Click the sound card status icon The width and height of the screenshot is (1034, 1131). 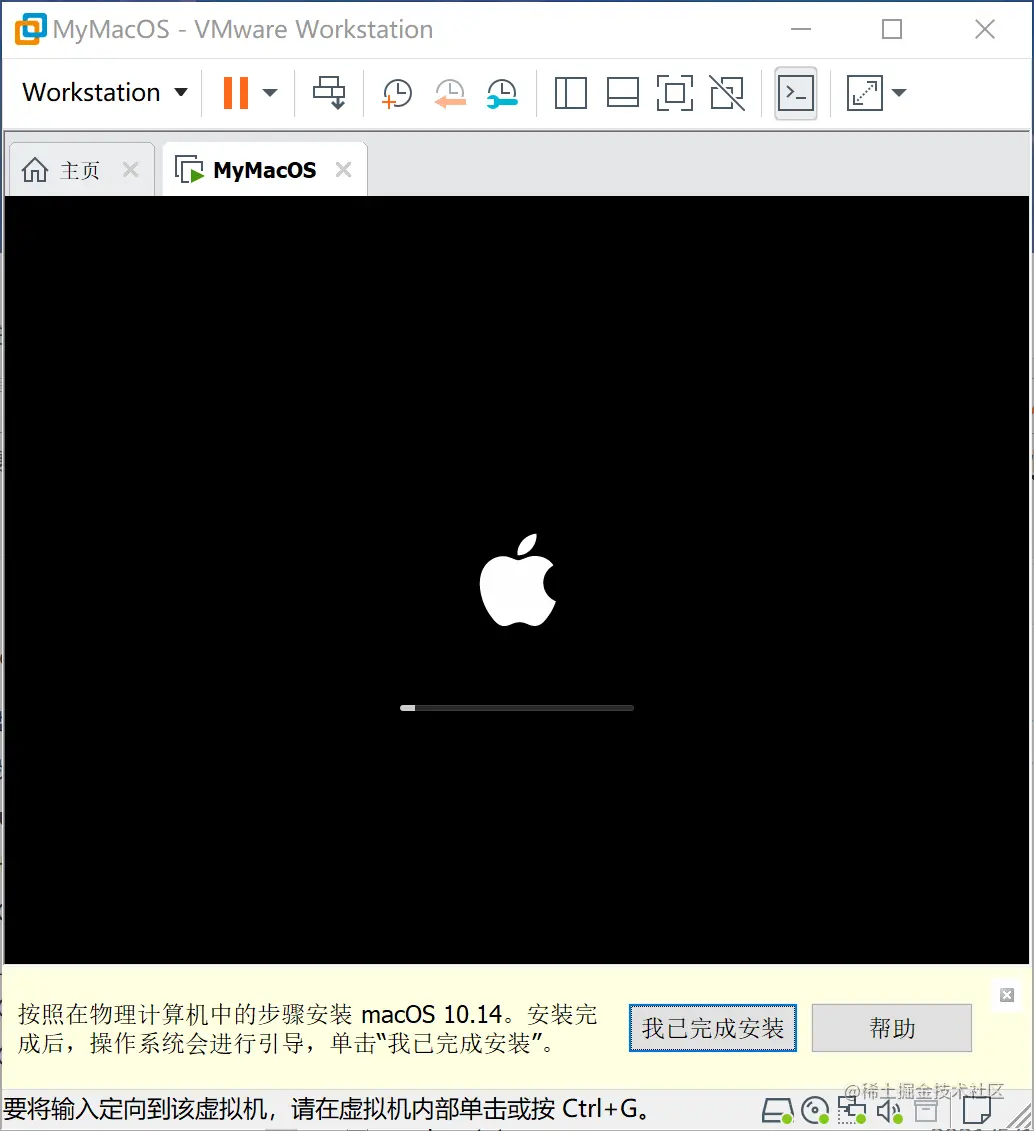[889, 1111]
